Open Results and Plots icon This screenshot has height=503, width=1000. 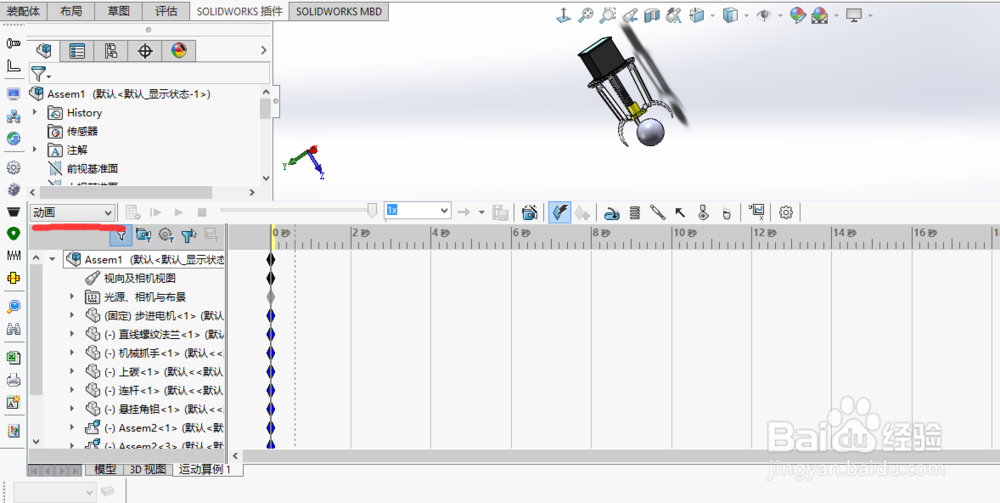click(x=757, y=212)
